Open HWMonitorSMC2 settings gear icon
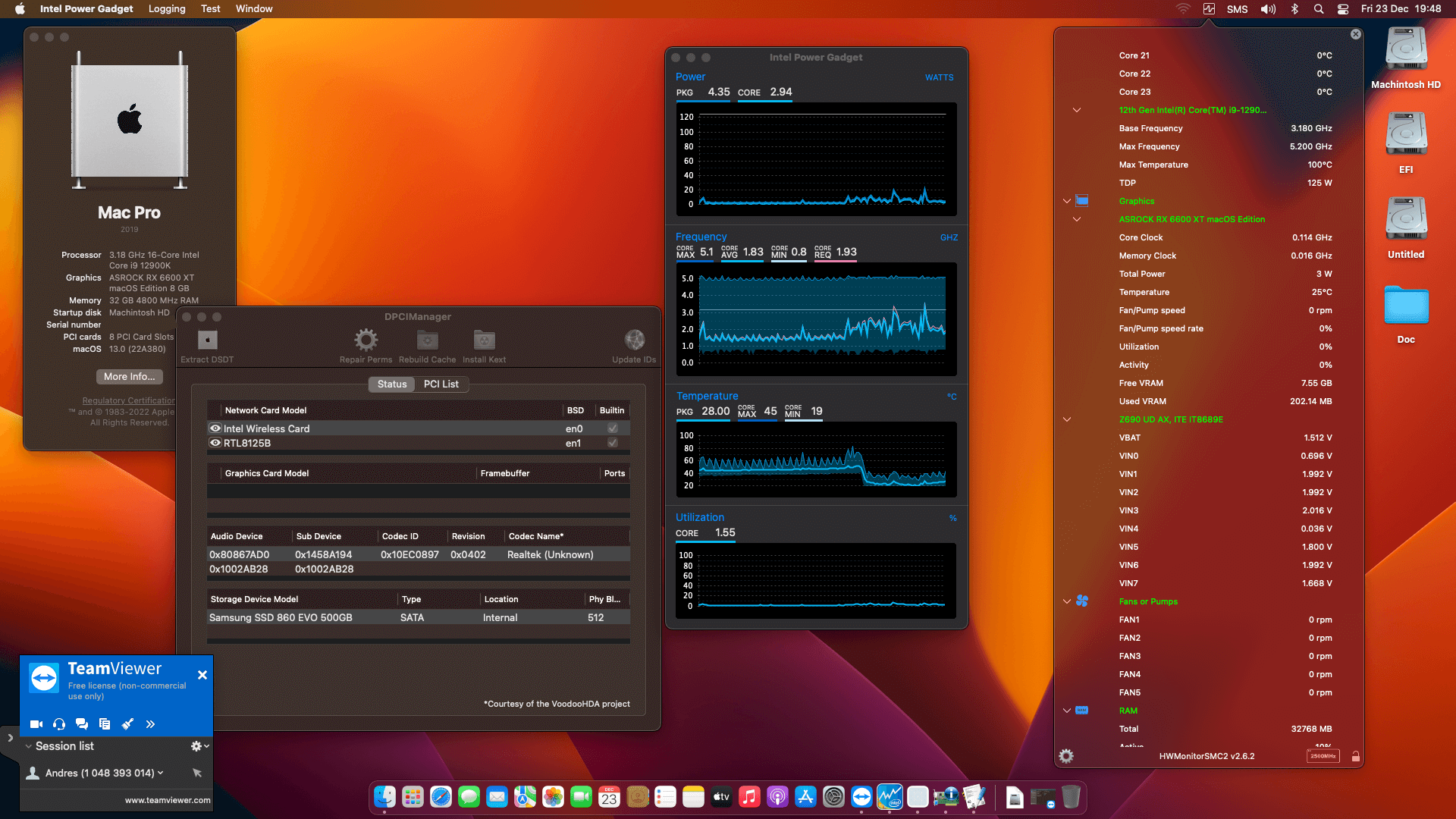1456x819 pixels. tap(1066, 756)
